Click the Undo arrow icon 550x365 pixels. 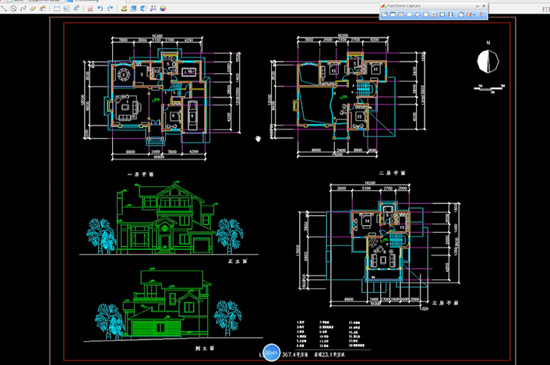point(100,8)
